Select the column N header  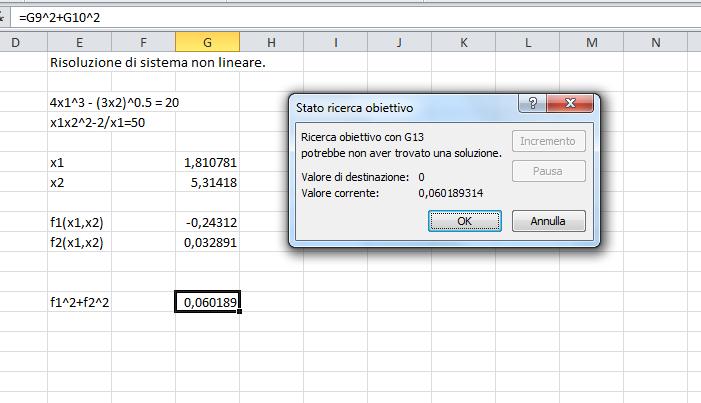655,42
